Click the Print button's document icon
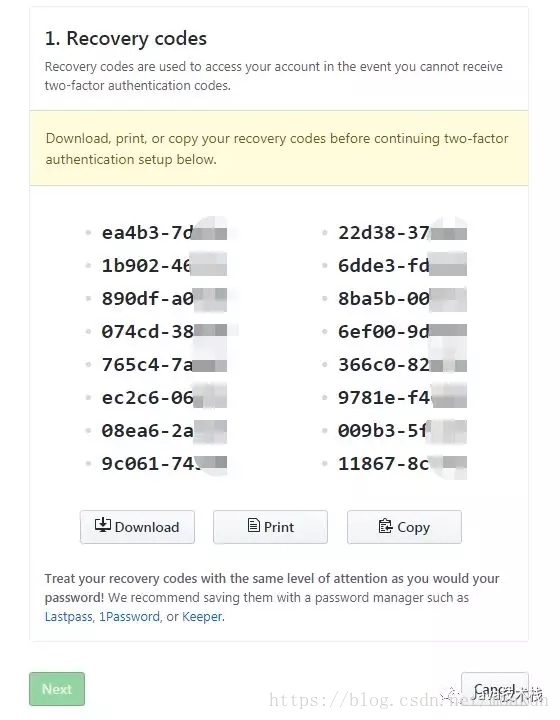Viewport: 560px width, 720px height. click(x=253, y=525)
